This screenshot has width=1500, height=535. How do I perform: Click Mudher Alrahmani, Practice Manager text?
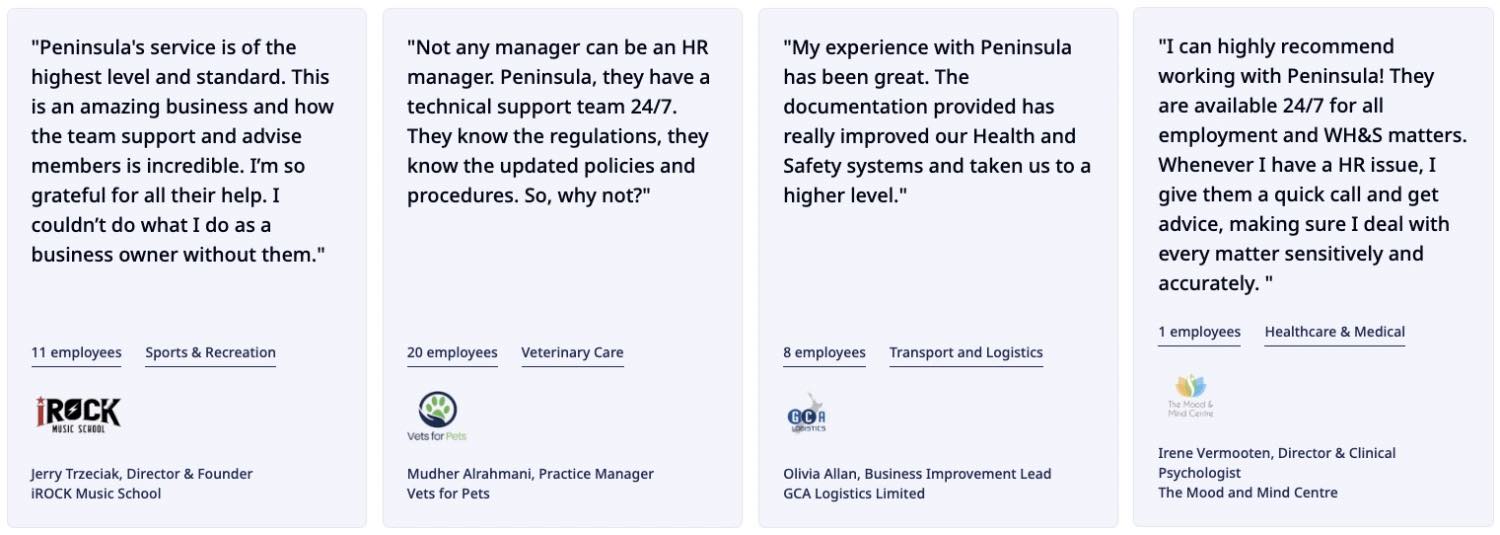tap(530, 474)
